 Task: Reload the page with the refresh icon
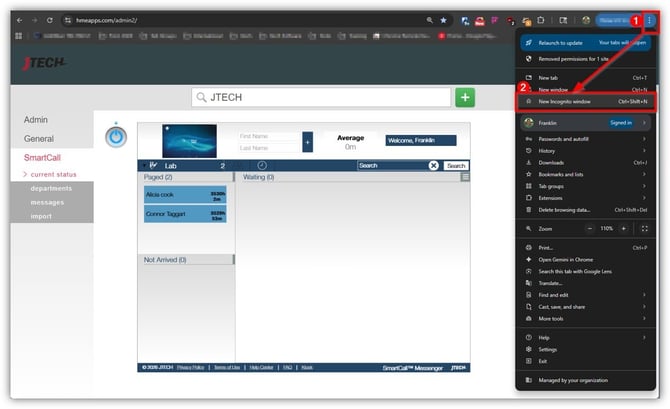50,20
